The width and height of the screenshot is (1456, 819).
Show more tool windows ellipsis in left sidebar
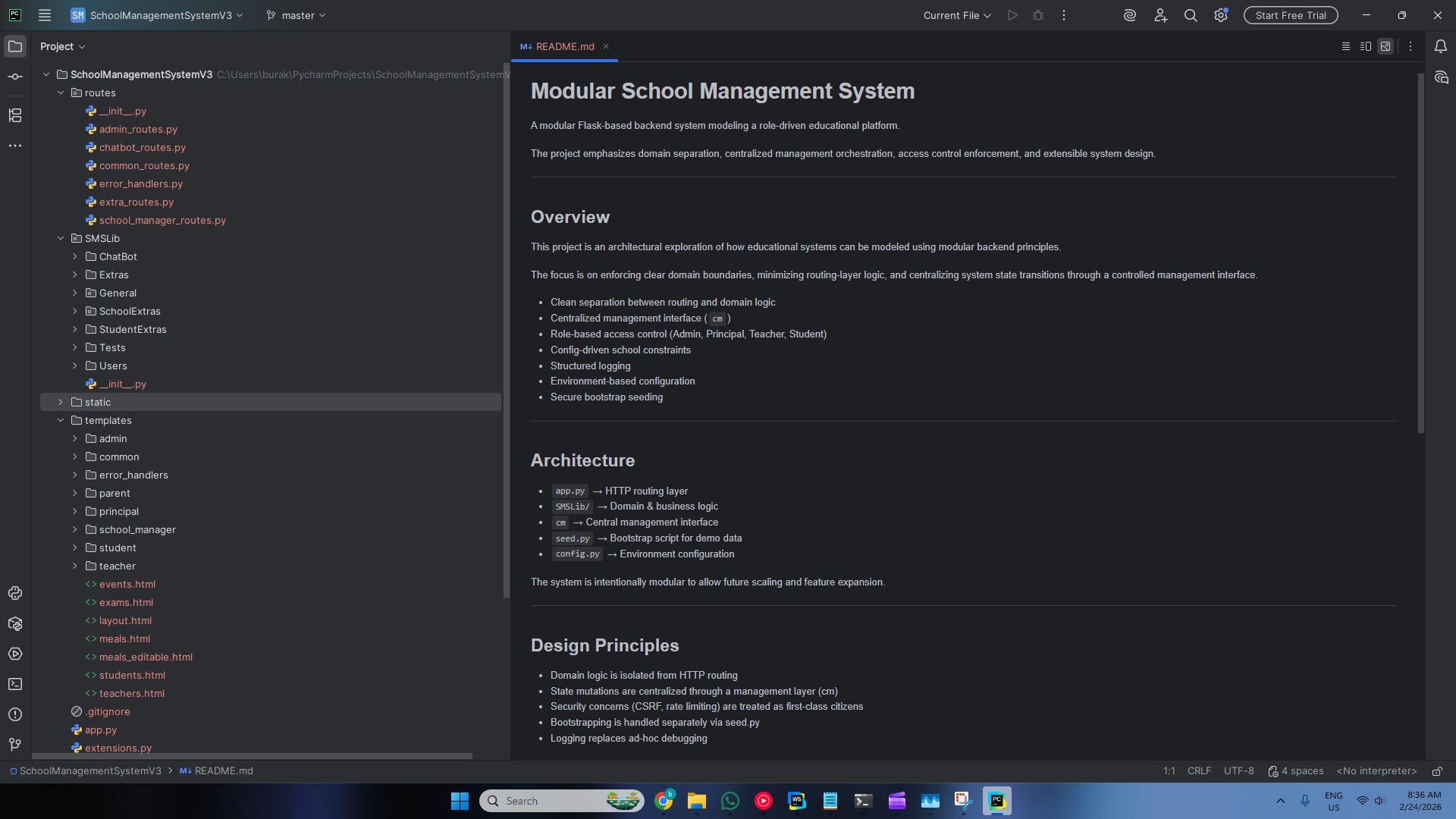click(15, 146)
